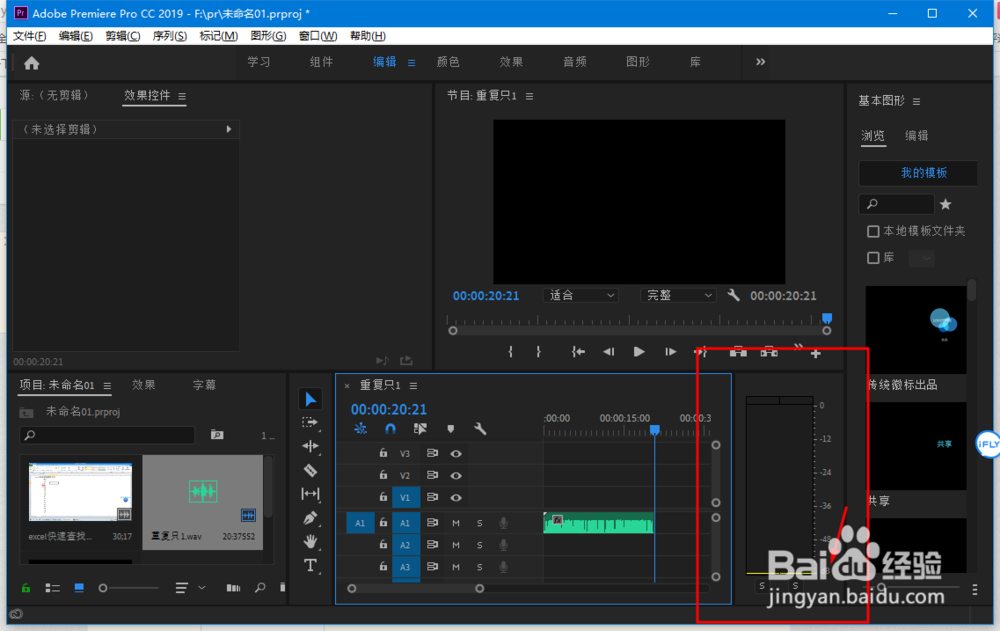Switch project panel to icon view

pos(79,588)
